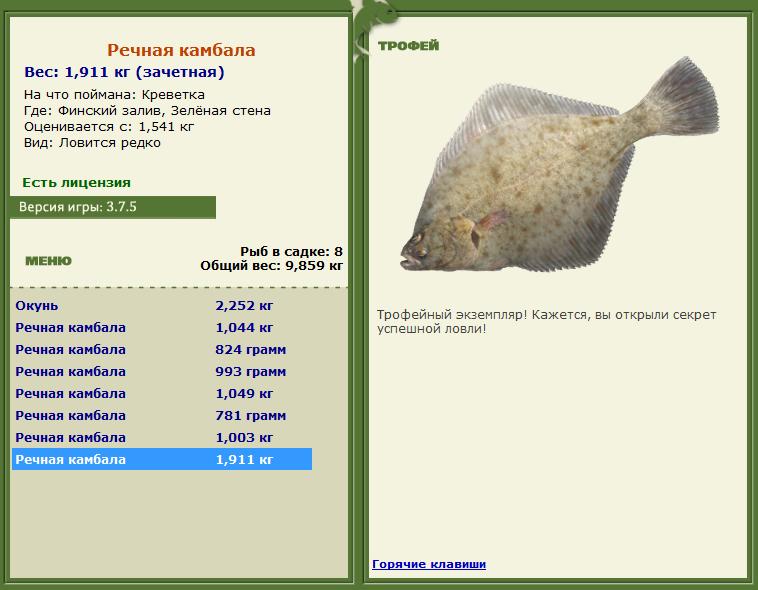Select Речная камбала 993 грамм row

click(162, 371)
